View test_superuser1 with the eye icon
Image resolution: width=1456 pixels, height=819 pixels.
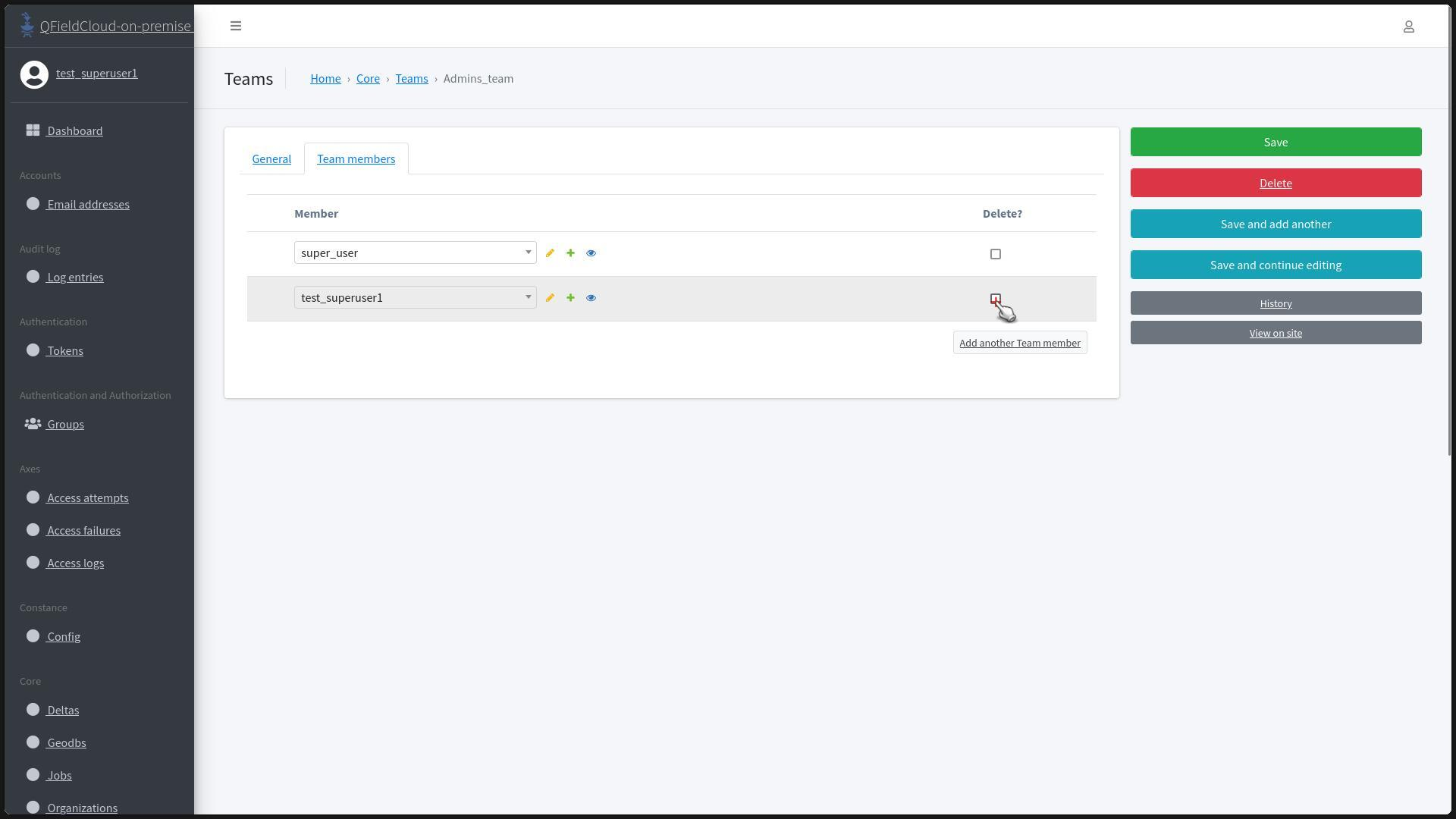coord(591,298)
